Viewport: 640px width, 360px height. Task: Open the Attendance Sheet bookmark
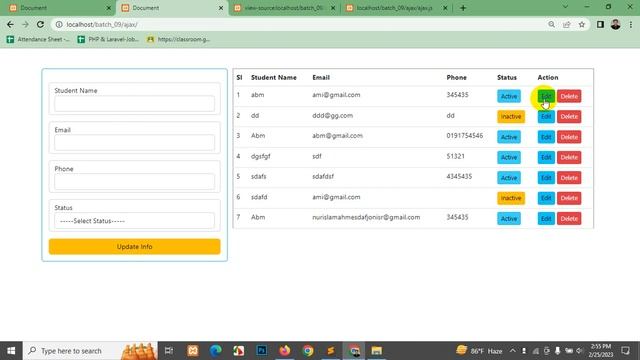38,39
